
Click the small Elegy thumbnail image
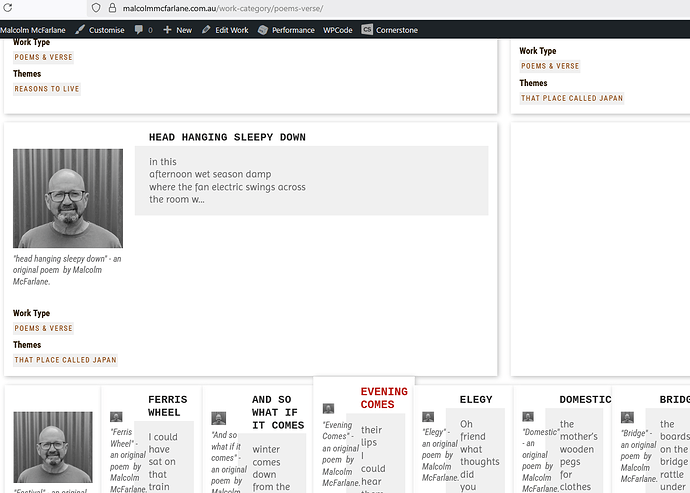(x=428, y=417)
